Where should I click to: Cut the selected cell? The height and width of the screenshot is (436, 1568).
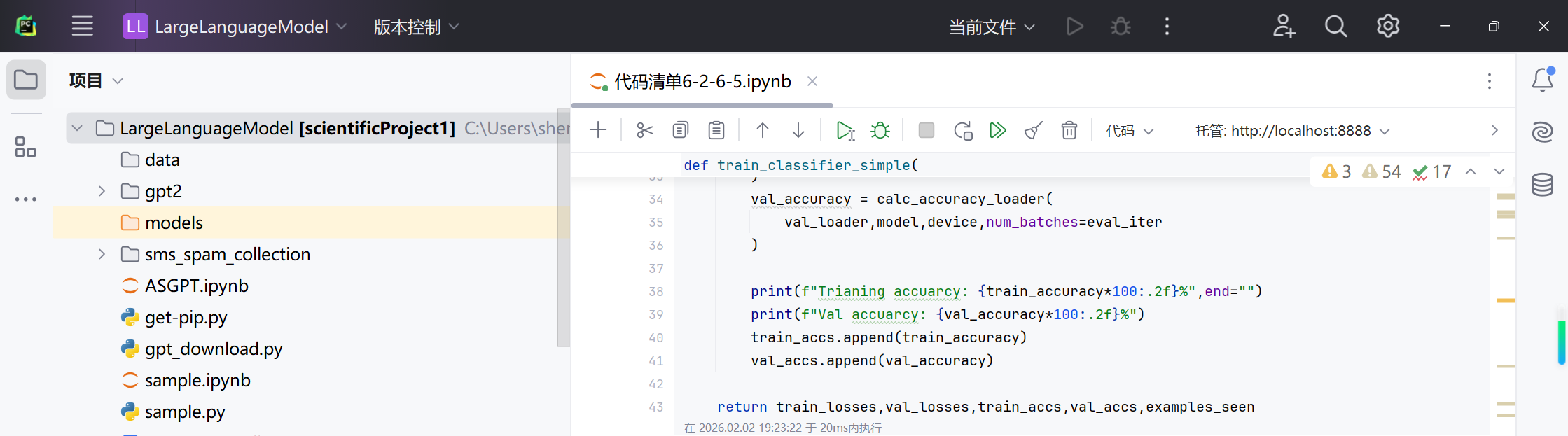(x=644, y=130)
